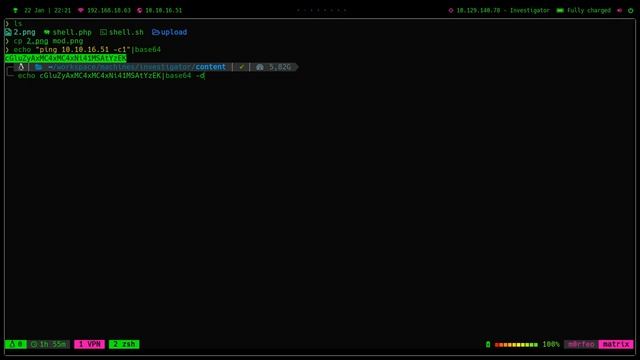Click the VPN icon before 10.10.16.51

(140, 11)
